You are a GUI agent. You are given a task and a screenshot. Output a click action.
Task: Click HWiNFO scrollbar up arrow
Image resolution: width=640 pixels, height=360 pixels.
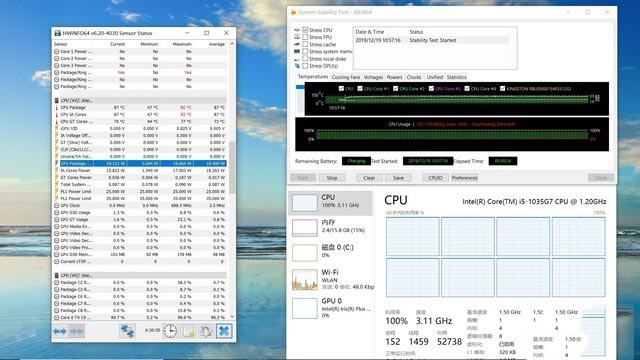[232, 44]
